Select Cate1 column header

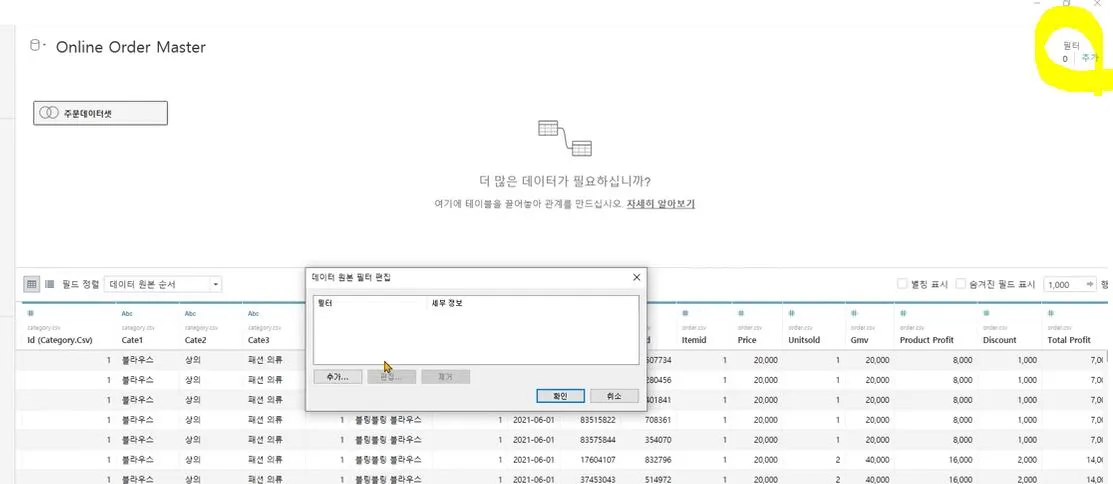[133, 340]
